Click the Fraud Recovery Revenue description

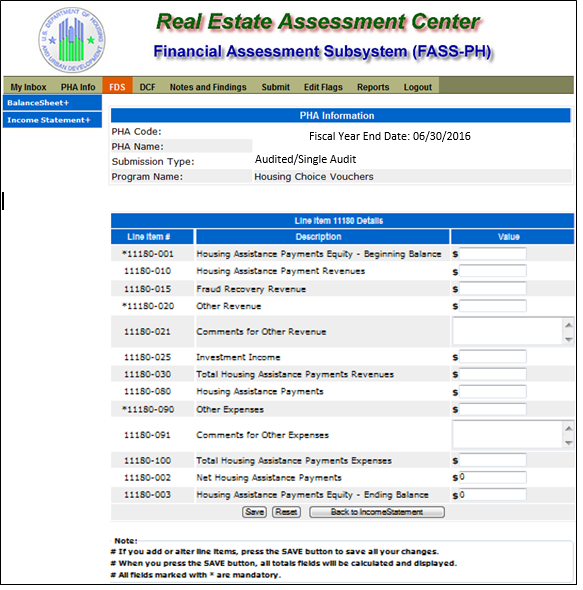pyautogui.click(x=251, y=289)
